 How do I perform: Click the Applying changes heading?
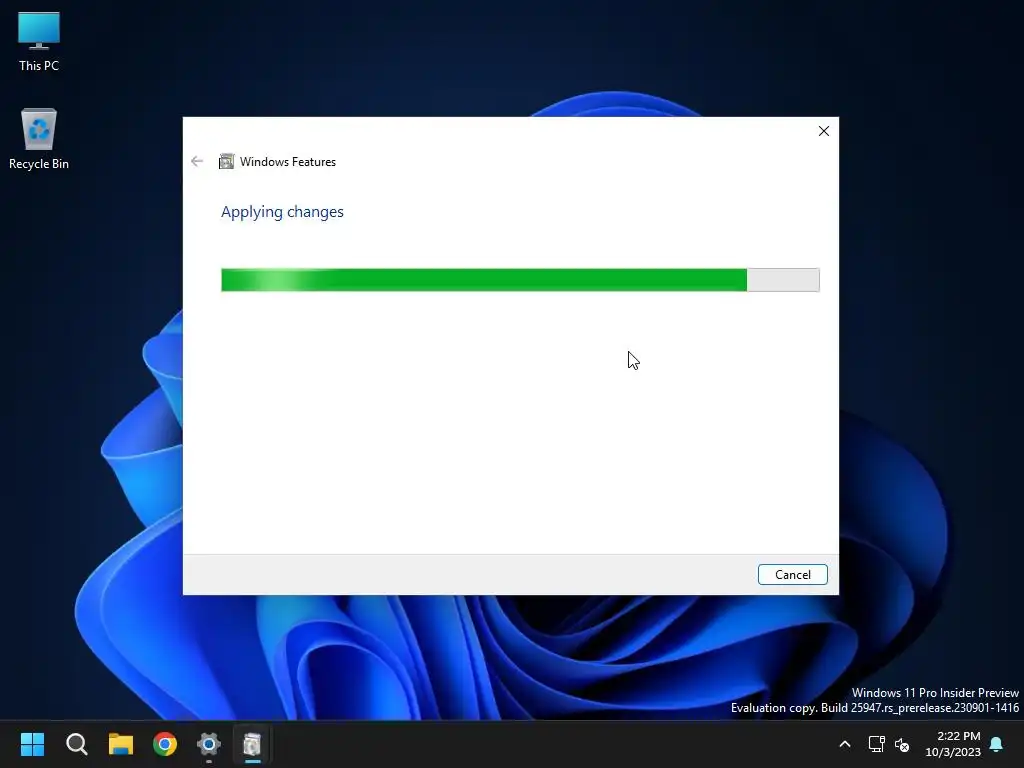tap(282, 212)
